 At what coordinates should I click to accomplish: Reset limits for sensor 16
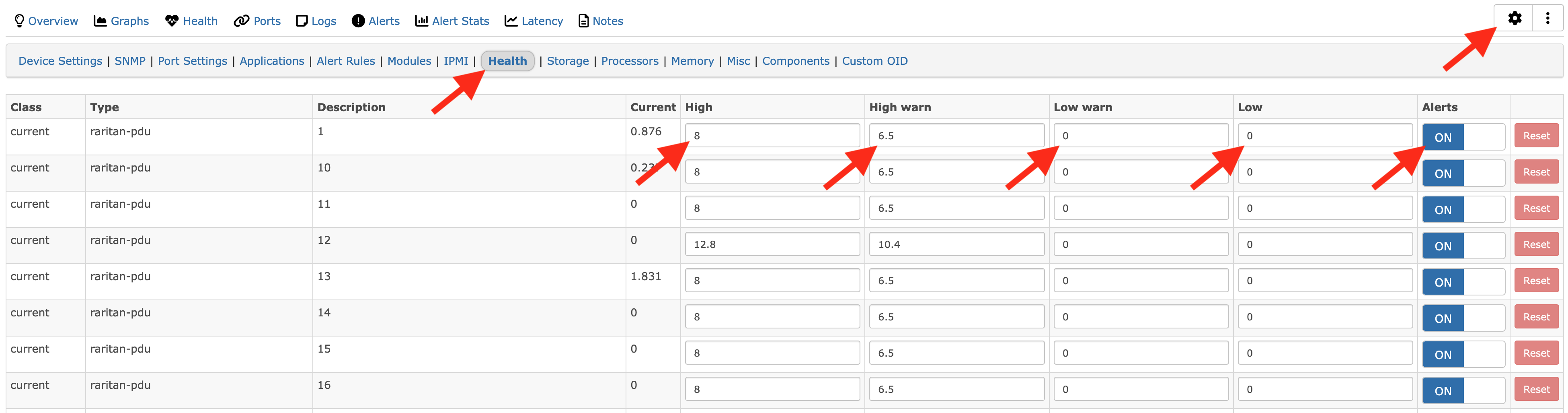click(x=1536, y=389)
